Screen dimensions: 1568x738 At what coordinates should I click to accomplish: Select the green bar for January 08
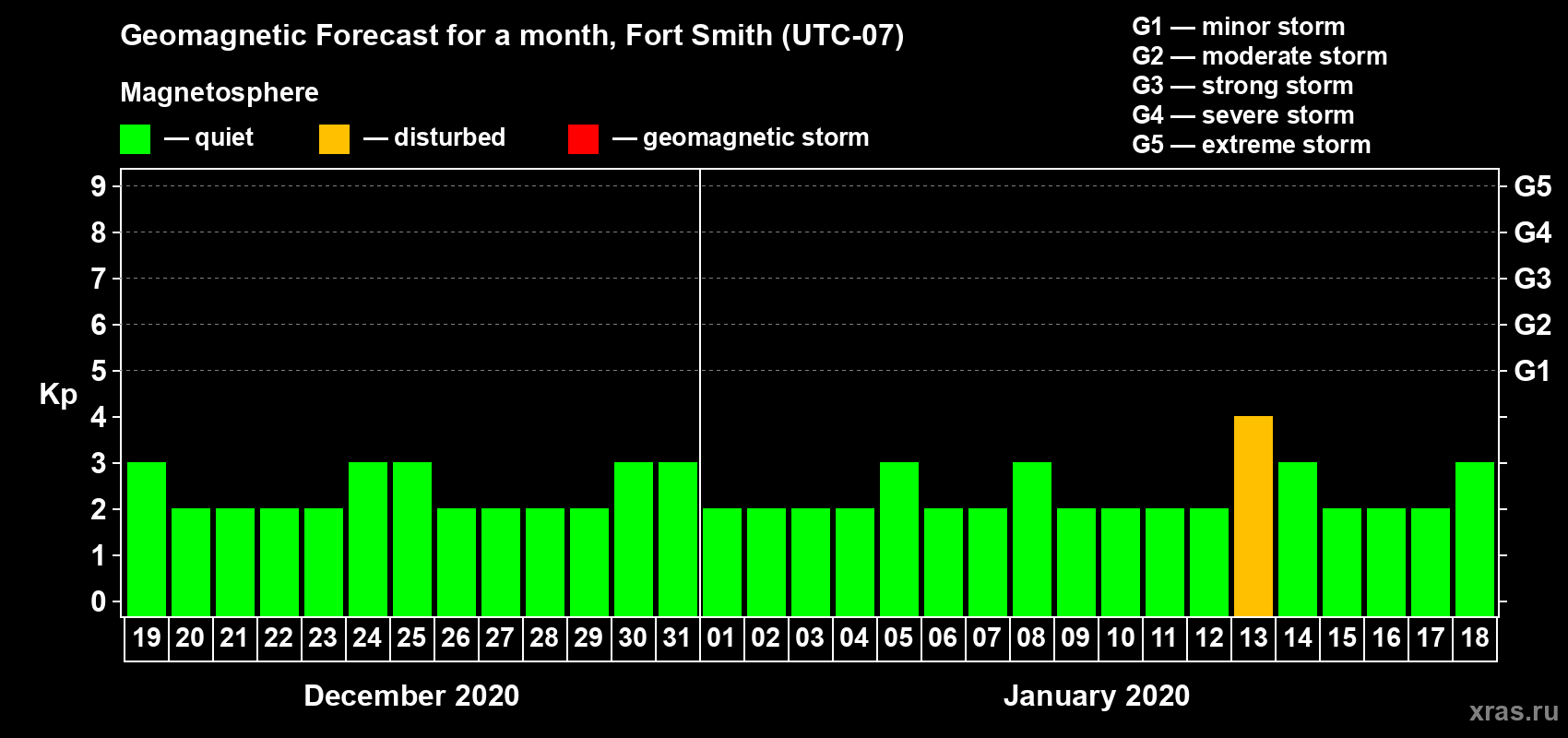point(1032,539)
